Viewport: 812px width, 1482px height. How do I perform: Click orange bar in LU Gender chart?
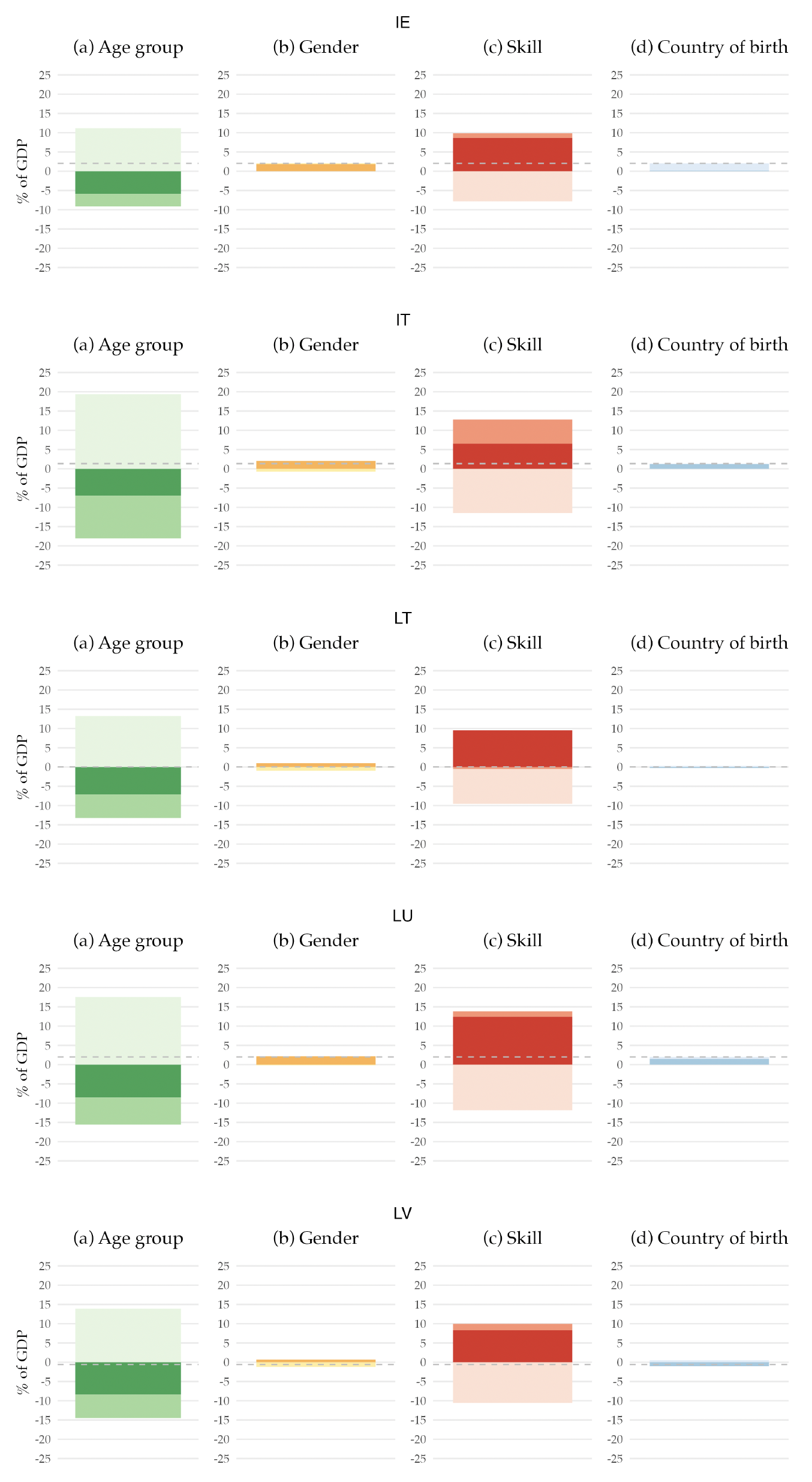coord(315,1061)
